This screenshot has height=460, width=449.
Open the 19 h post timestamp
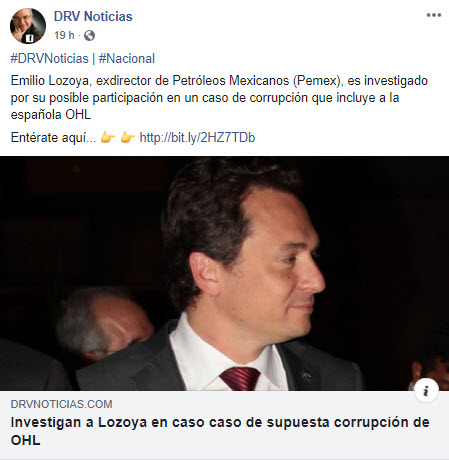click(x=64, y=35)
